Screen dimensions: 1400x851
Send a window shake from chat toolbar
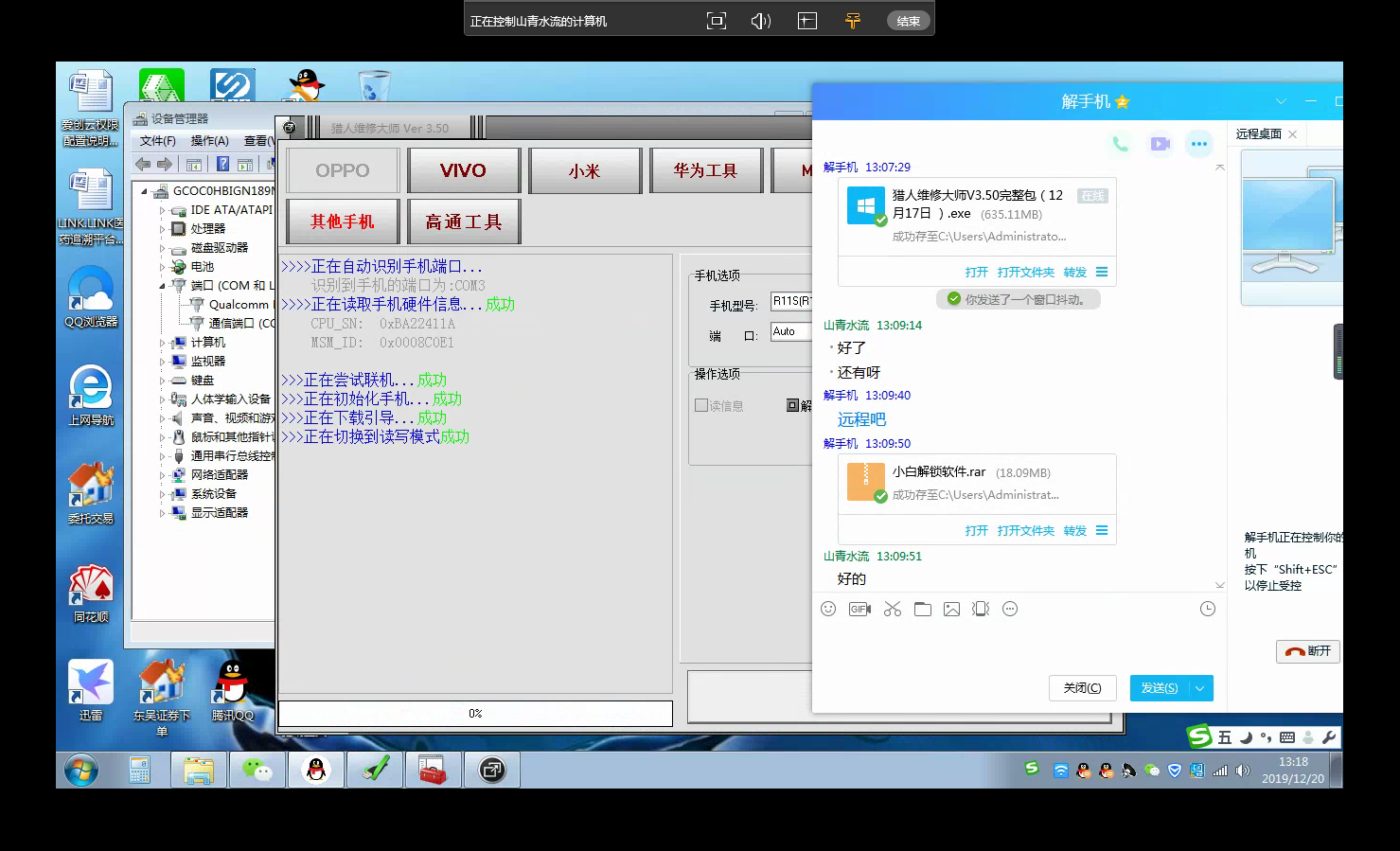981,609
